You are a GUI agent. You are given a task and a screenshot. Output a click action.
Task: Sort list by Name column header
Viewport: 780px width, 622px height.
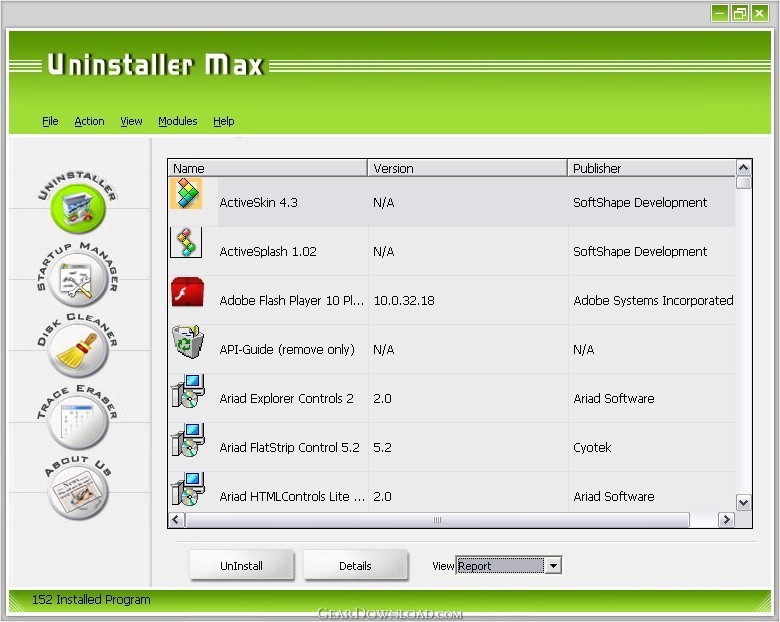coord(268,168)
